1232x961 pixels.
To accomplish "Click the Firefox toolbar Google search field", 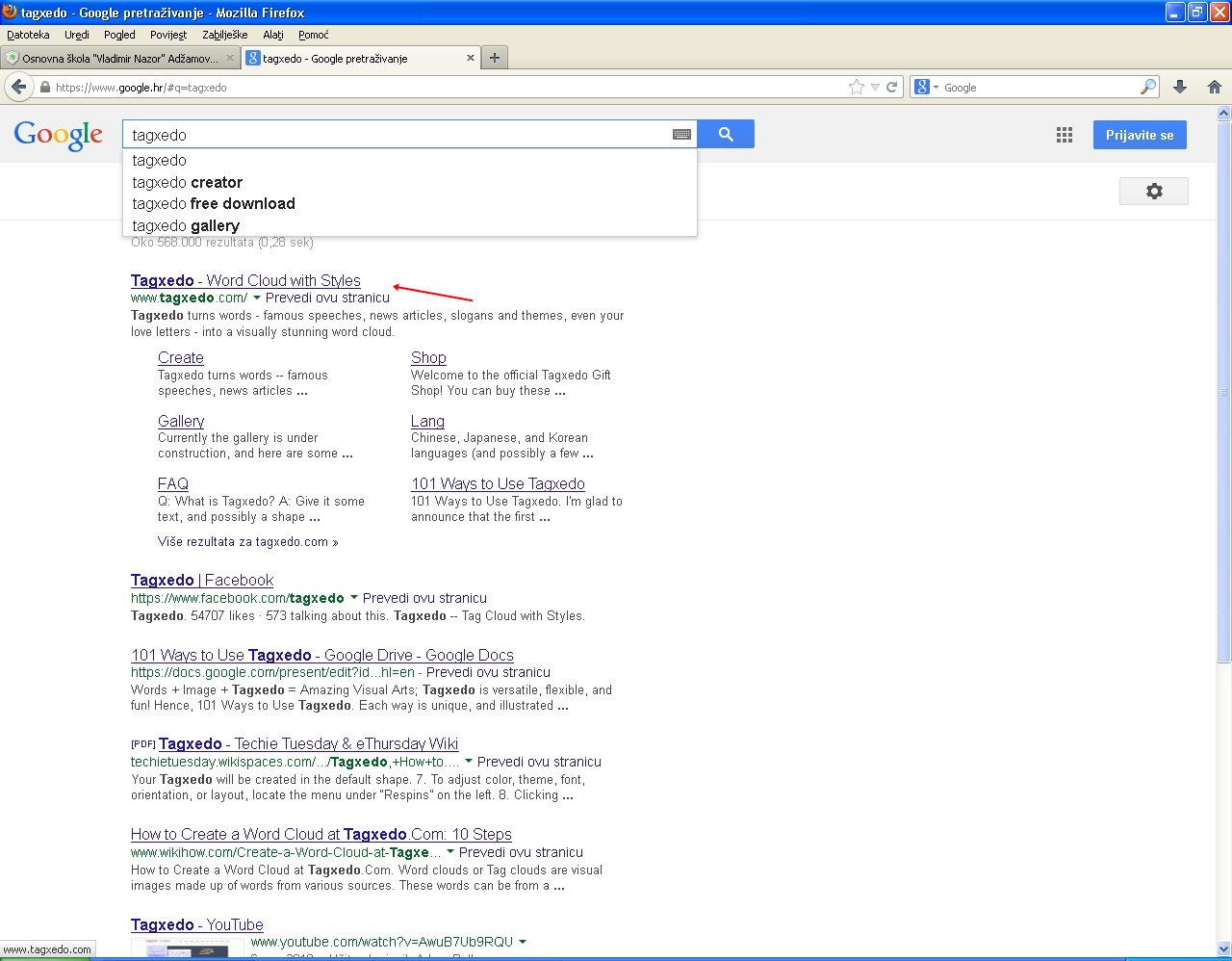I will pos(1039,87).
